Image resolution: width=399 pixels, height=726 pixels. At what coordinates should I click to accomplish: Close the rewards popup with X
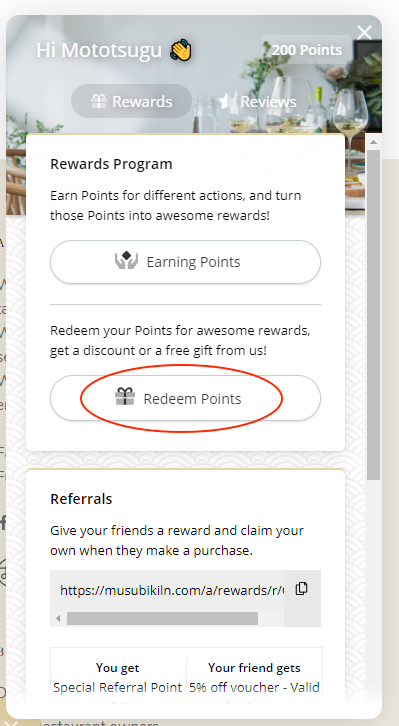tap(365, 32)
